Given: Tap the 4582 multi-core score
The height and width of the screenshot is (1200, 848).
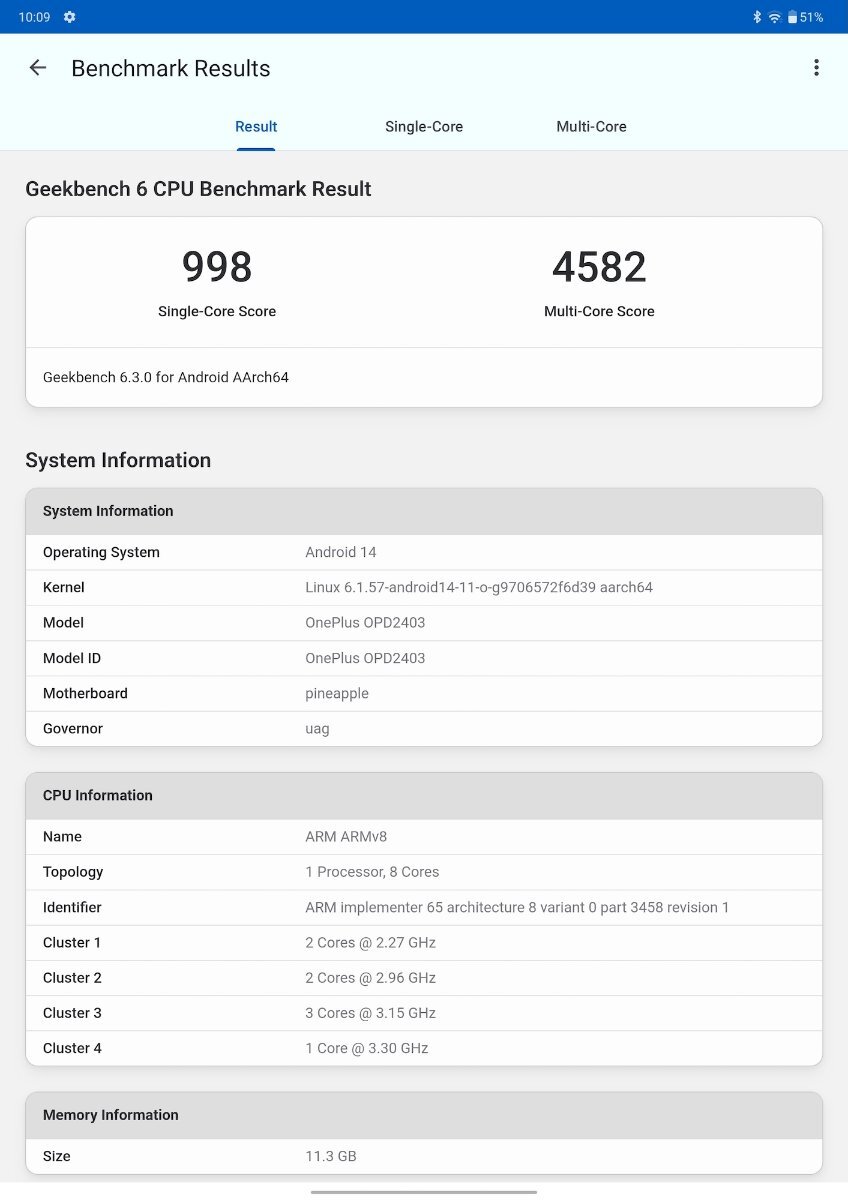Looking at the screenshot, I should coord(599,267).
